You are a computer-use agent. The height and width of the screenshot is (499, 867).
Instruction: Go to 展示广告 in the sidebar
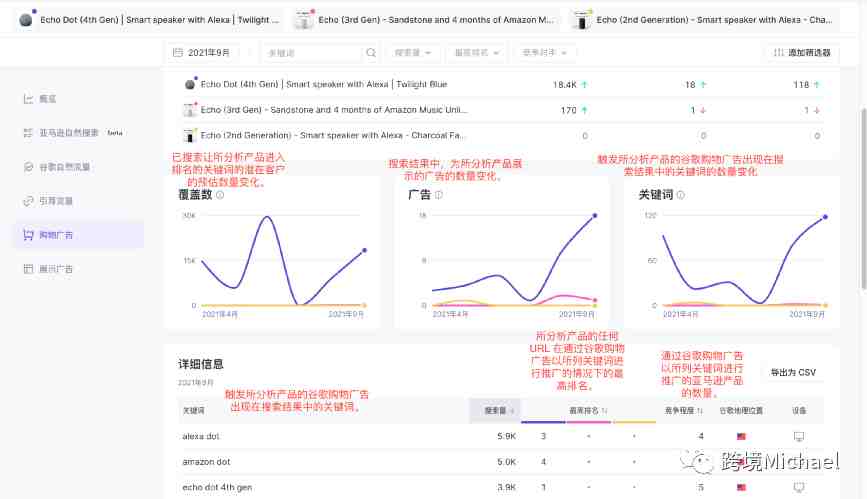55,269
